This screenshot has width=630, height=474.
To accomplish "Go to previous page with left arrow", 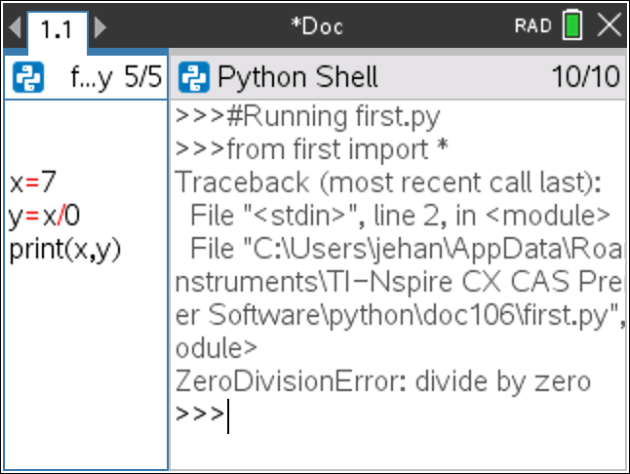I will pyautogui.click(x=15, y=27).
